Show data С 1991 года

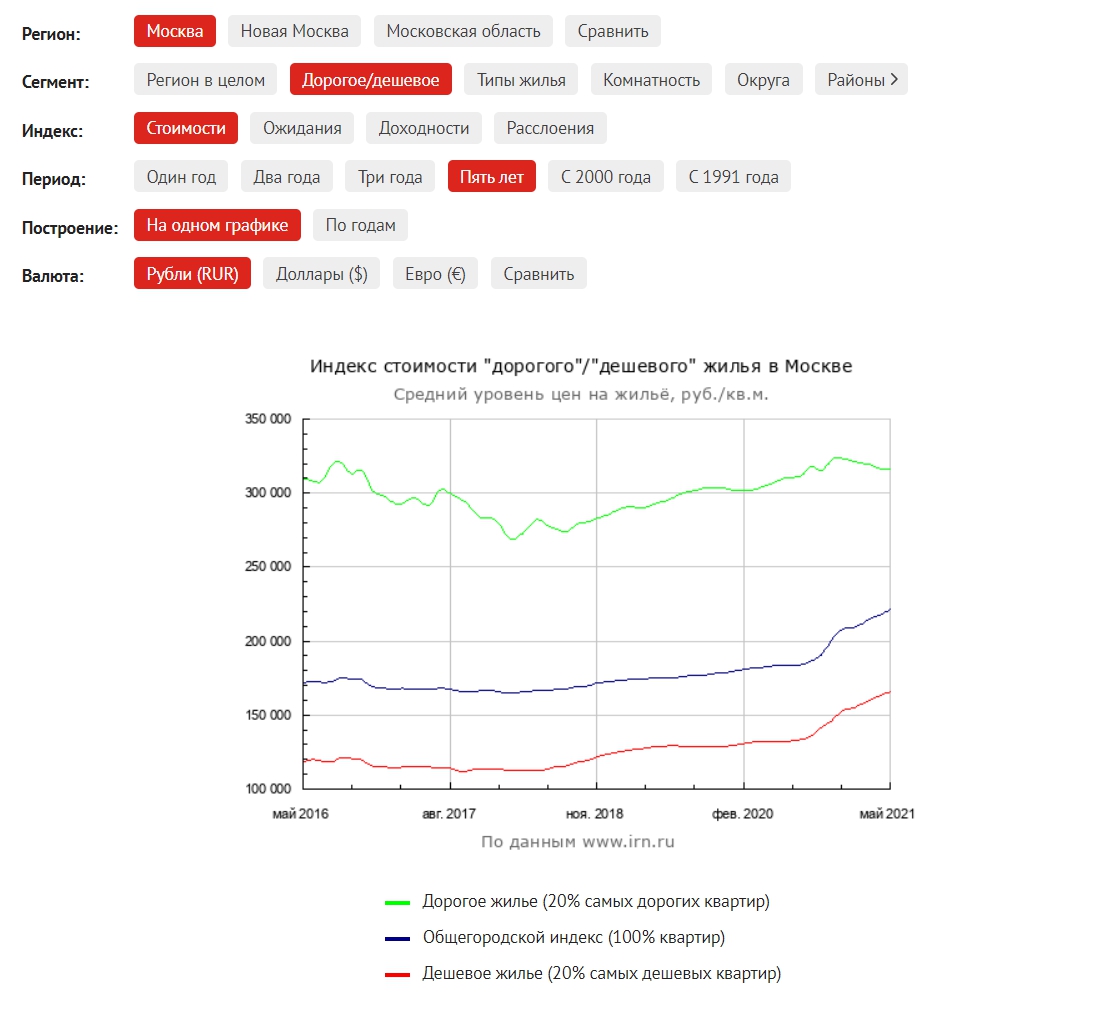tap(733, 177)
